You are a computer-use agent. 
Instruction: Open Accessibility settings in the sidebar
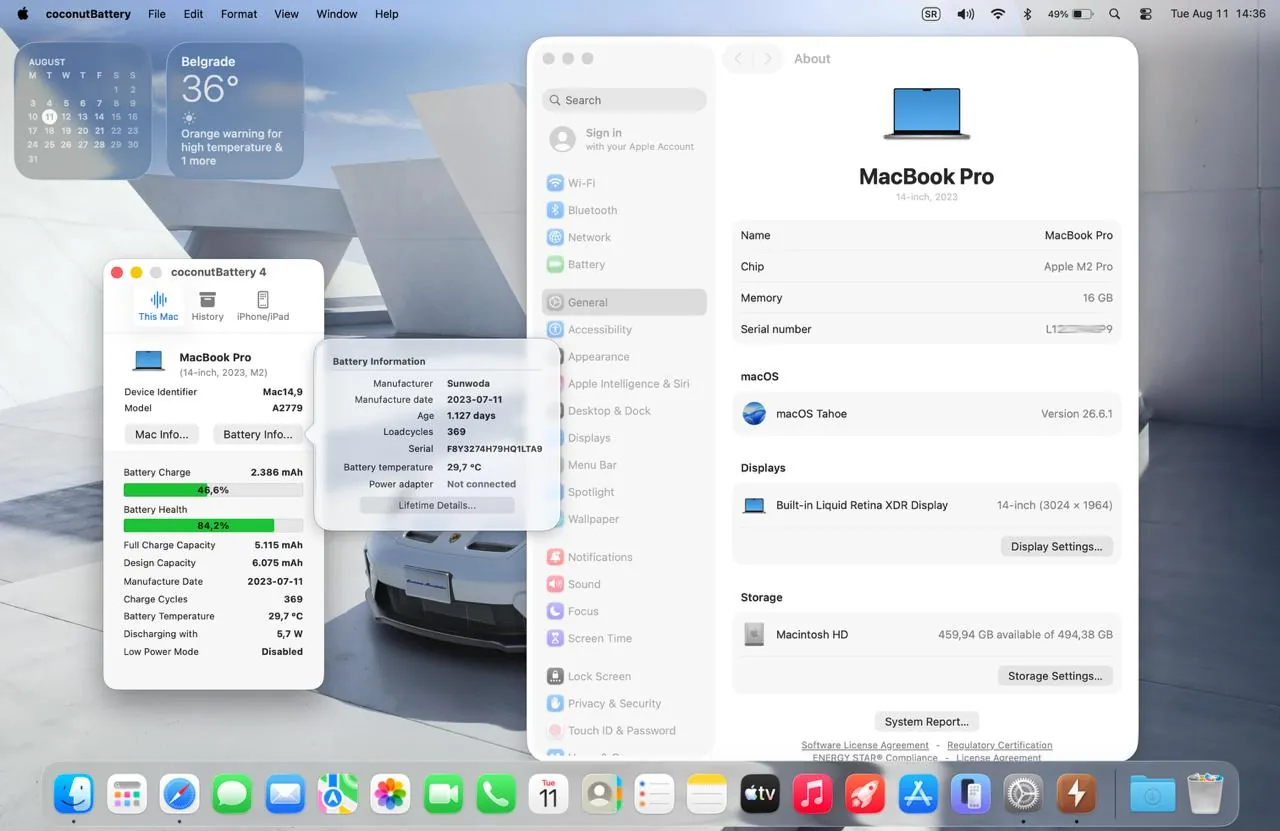coord(624,330)
